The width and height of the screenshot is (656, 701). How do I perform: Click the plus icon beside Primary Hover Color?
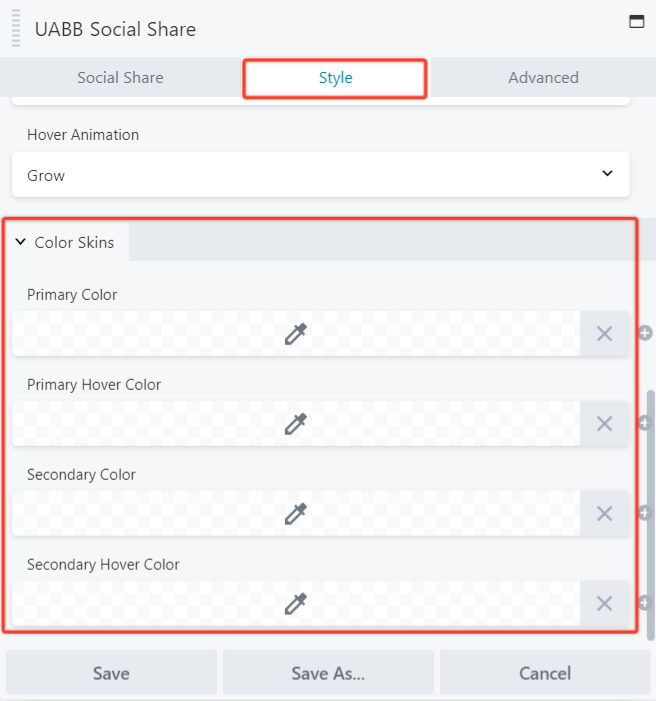click(646, 424)
